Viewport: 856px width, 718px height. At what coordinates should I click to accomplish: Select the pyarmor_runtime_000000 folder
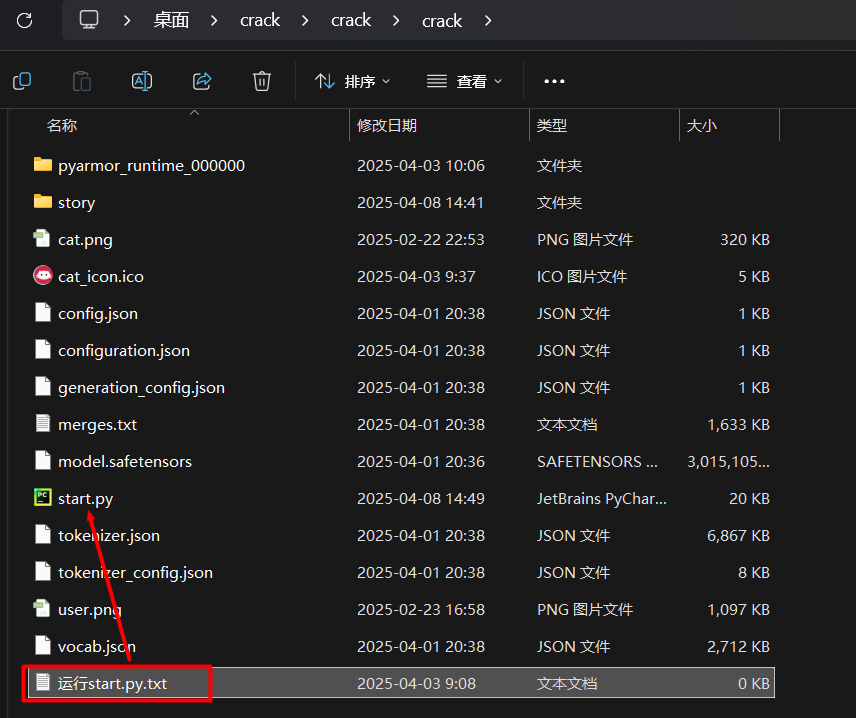click(151, 165)
